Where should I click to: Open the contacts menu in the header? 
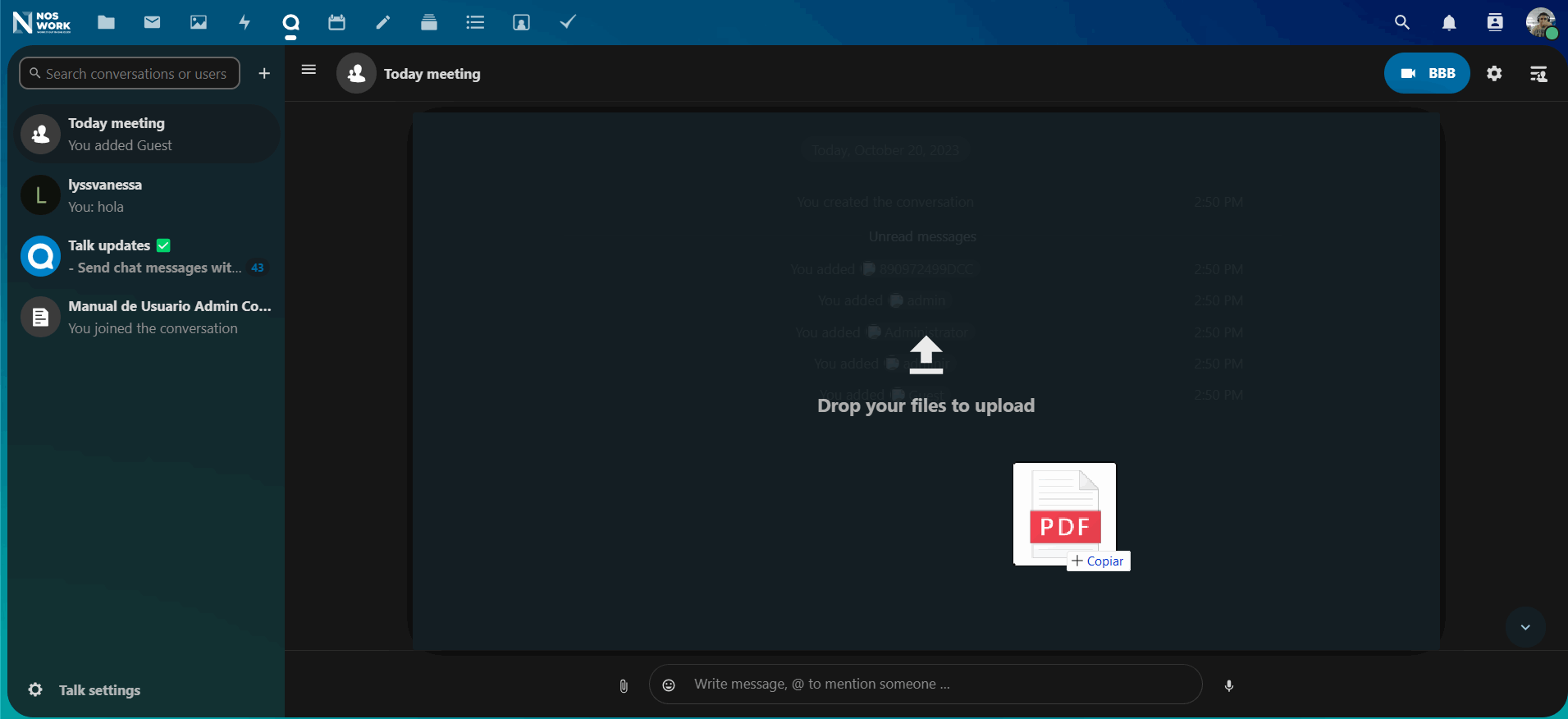1495,22
